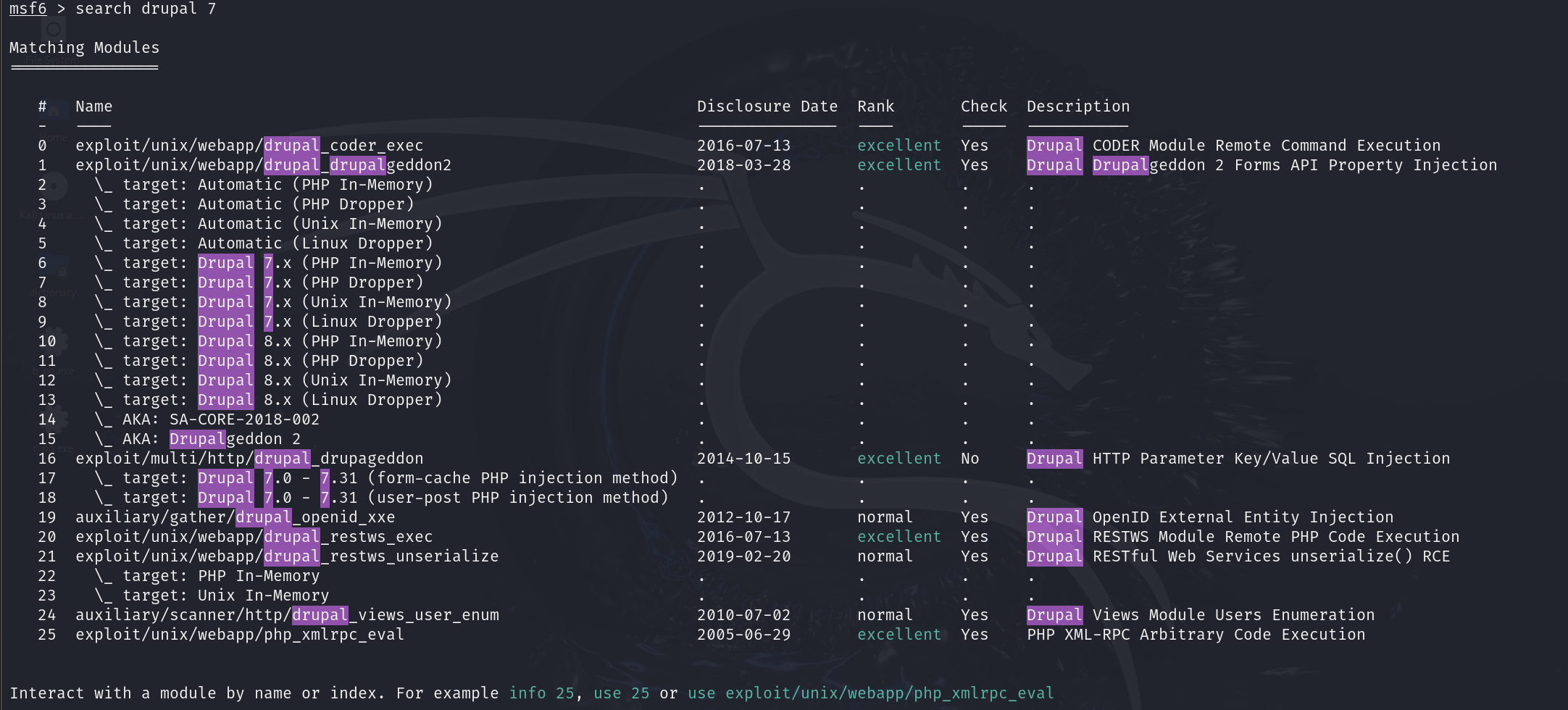
Task: Click 'Drupal CODER Module Remote Command Execution' description
Action: (1234, 146)
